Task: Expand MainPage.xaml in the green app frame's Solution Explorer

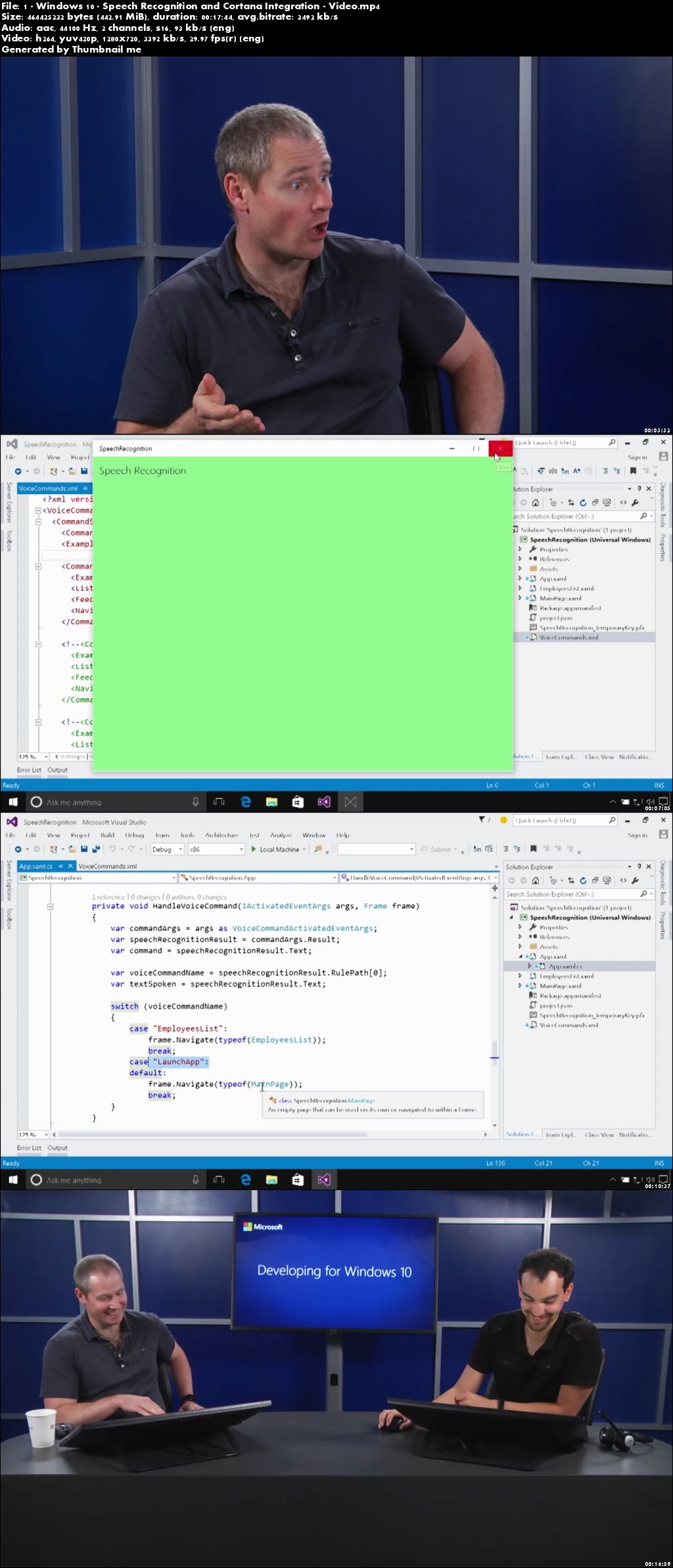Action: (520, 598)
